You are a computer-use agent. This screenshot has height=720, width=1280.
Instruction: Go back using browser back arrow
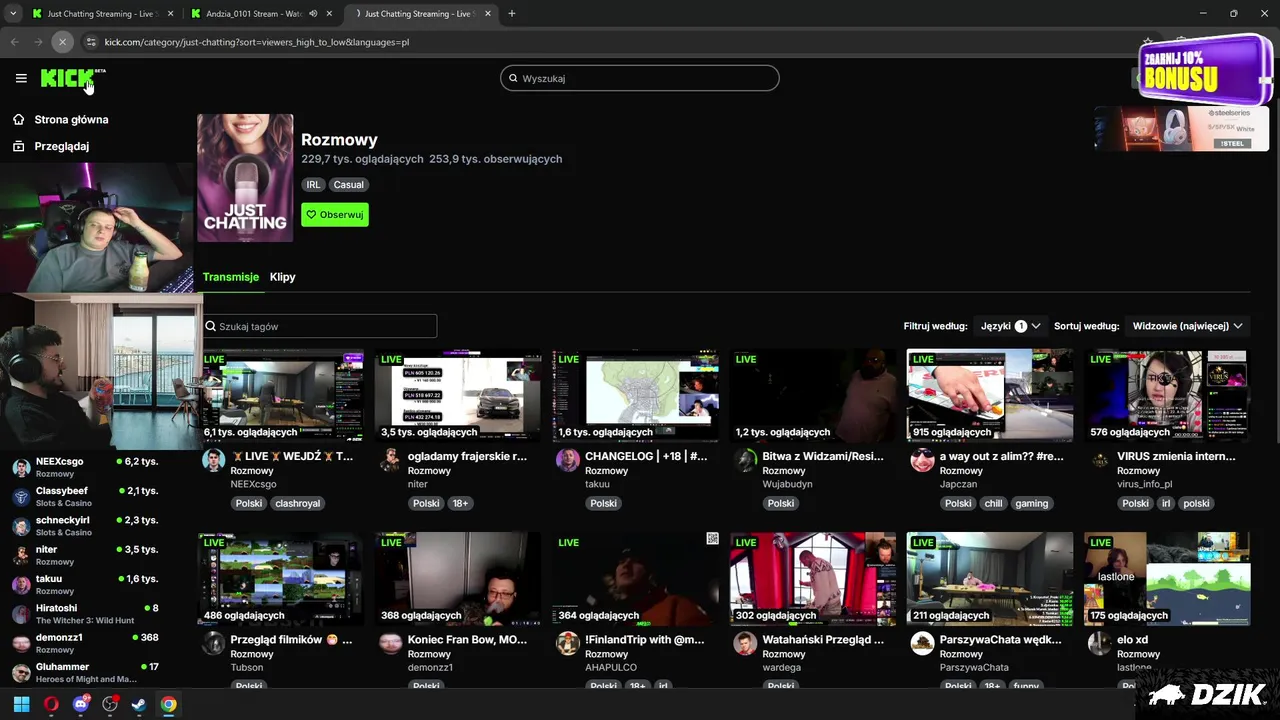14,42
